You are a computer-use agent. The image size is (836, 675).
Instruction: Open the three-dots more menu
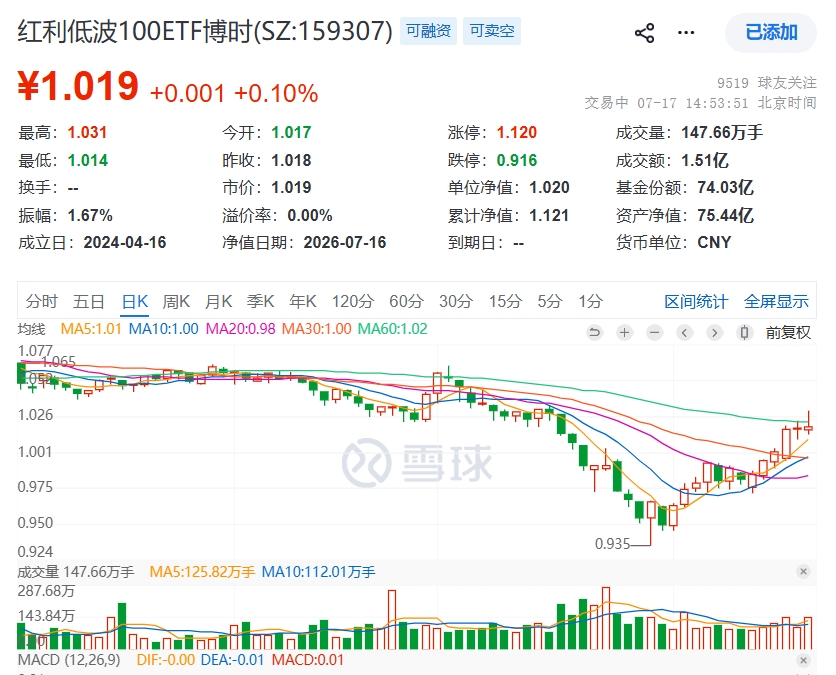(x=686, y=33)
